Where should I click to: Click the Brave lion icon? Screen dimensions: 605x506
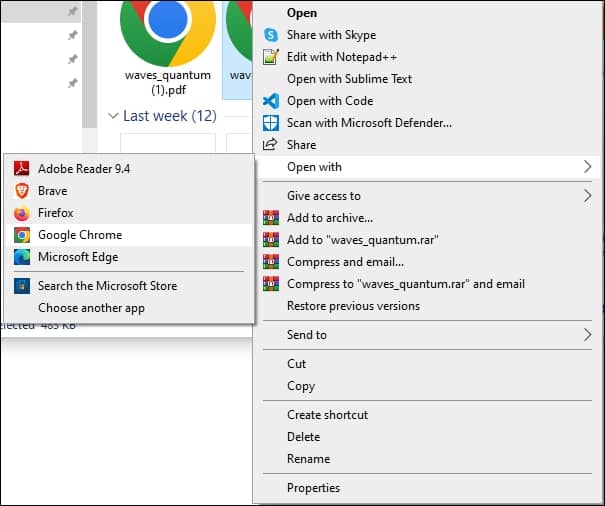(22, 191)
